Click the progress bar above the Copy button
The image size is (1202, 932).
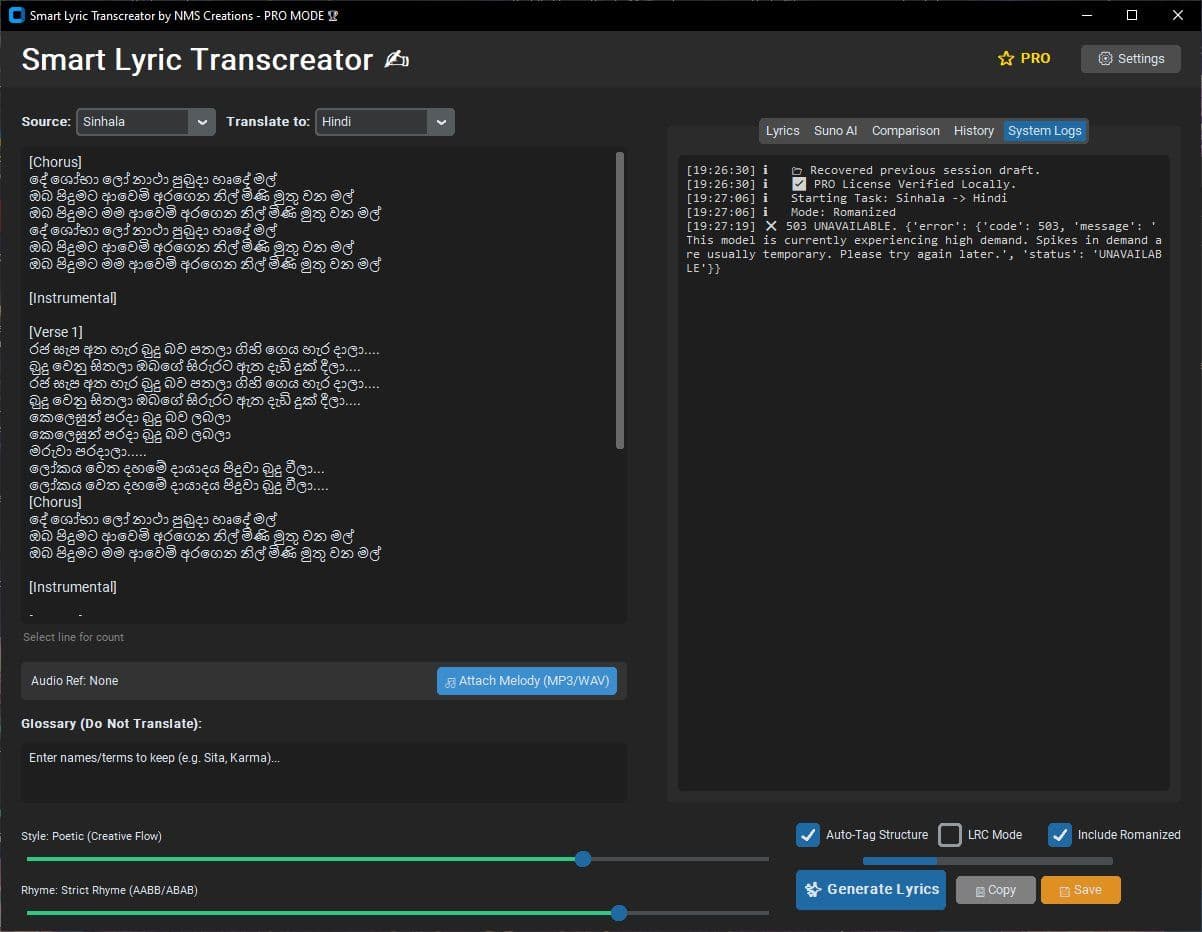pyautogui.click(x=988, y=860)
